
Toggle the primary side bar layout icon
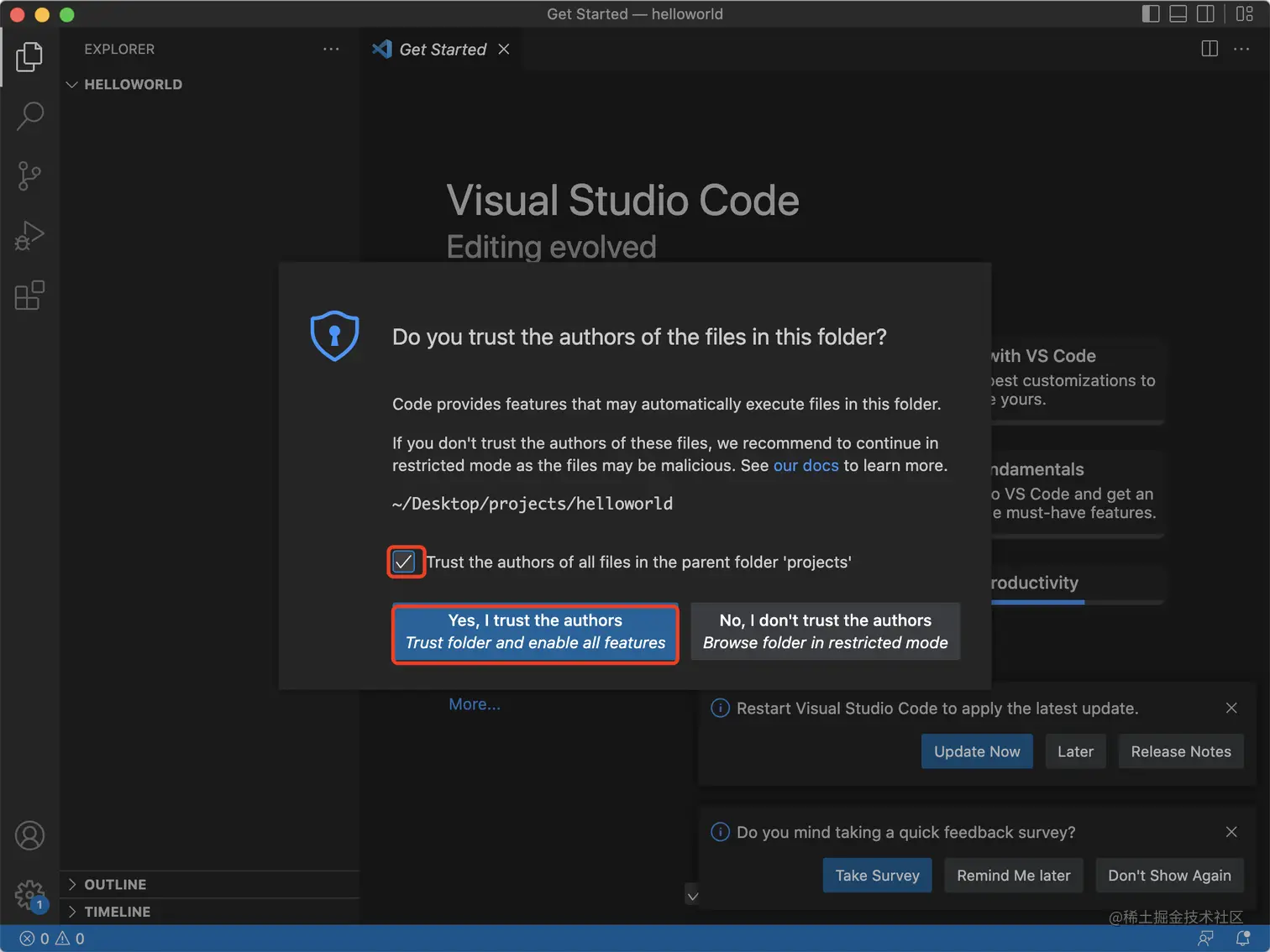(x=1151, y=14)
